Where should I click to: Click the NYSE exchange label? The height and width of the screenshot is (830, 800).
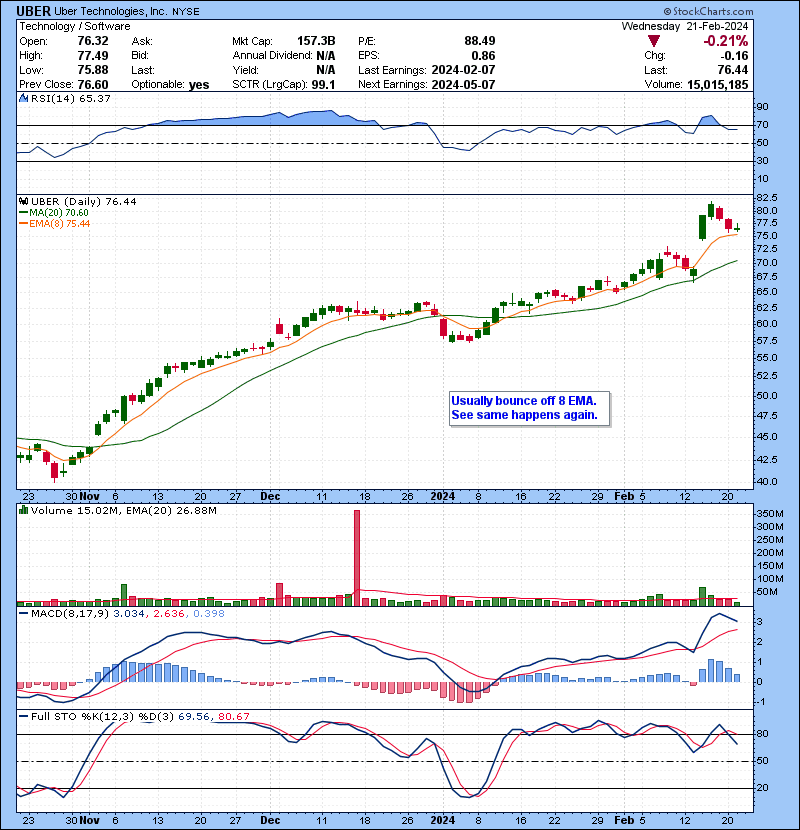tap(186, 12)
